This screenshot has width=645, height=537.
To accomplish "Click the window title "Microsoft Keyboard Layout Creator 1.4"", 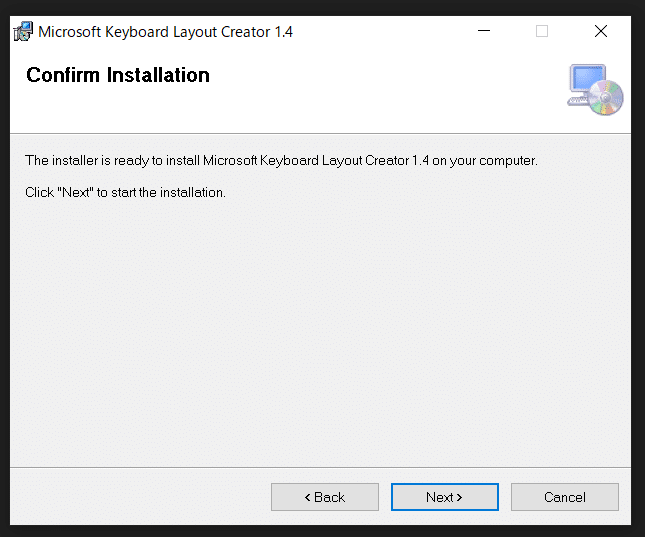I will 165,32.
